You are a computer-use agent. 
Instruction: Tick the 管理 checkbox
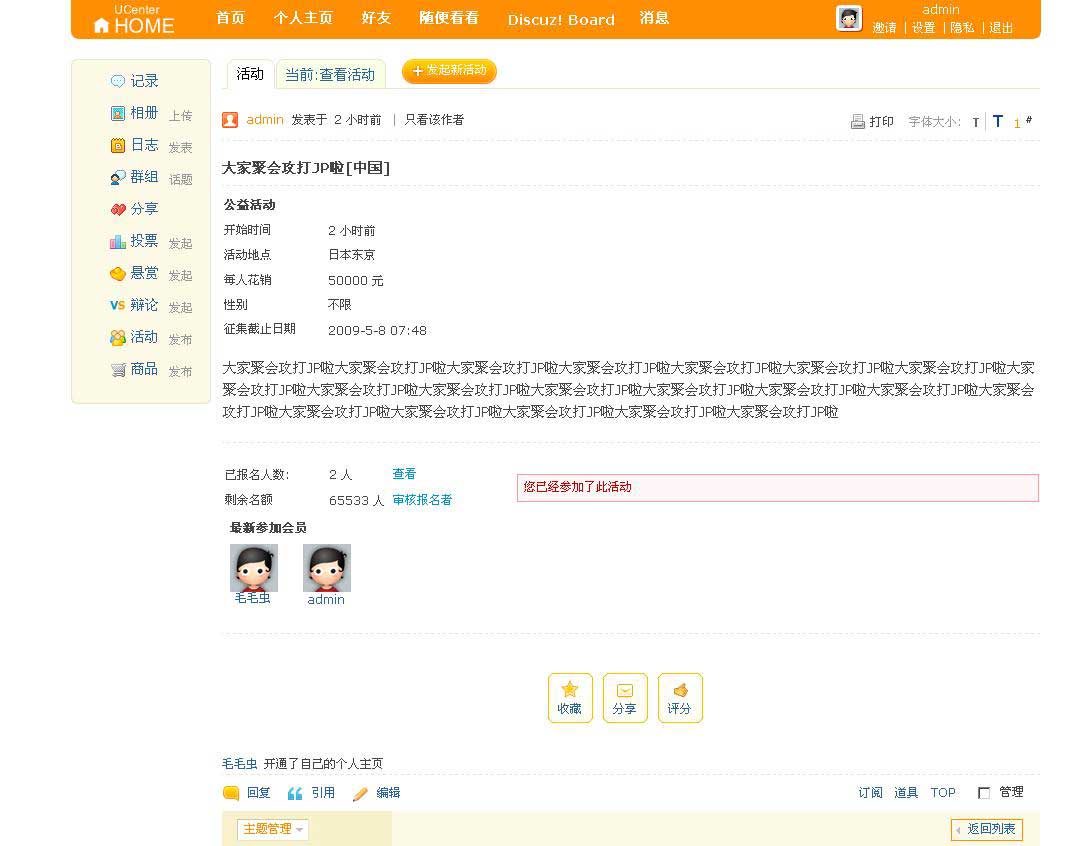coord(984,793)
